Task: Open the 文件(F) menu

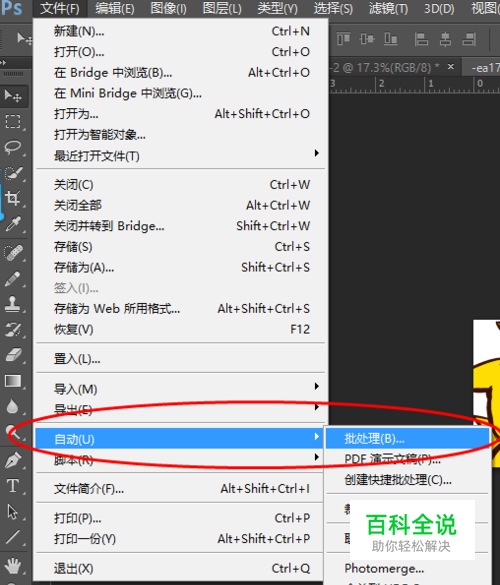Action: 60,8
